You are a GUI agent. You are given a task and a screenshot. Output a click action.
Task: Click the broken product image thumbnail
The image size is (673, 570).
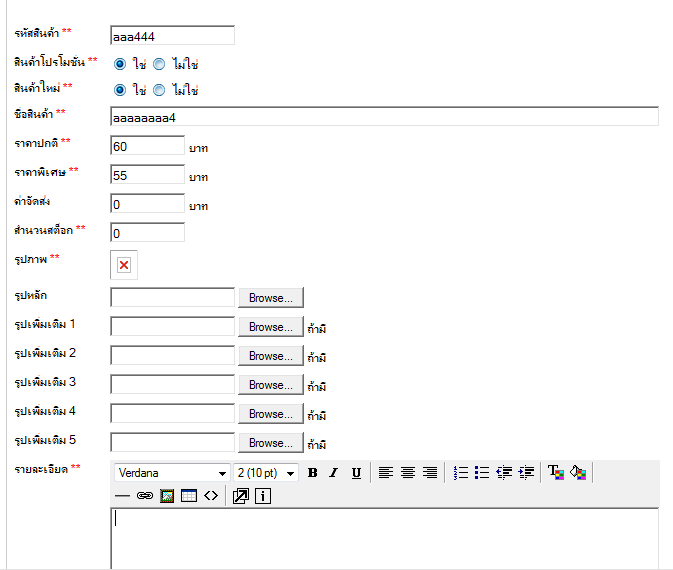coord(124,264)
